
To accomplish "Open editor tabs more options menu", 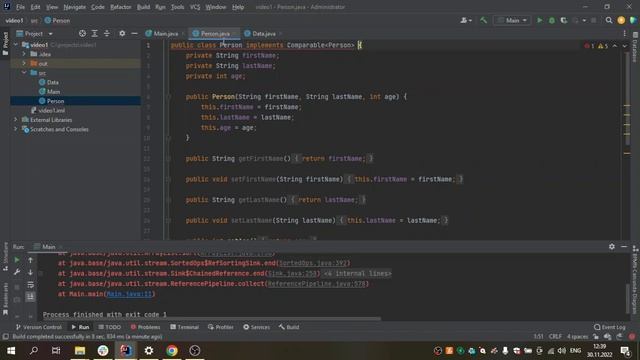I will 624,33.
